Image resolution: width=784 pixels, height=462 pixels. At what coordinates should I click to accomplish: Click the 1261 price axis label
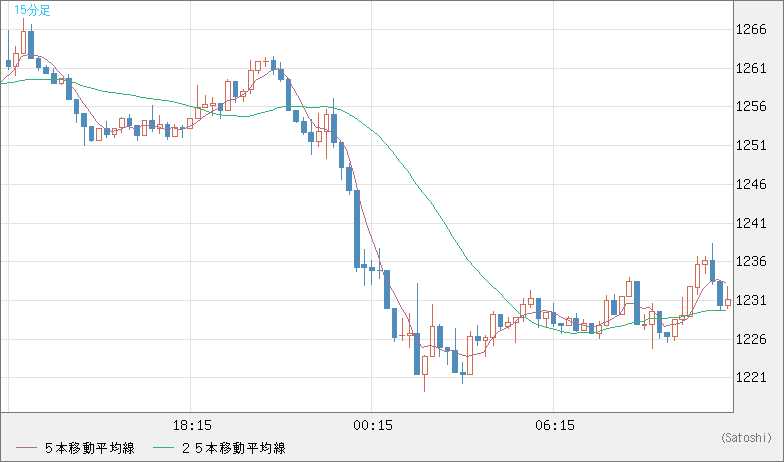(x=751, y=68)
